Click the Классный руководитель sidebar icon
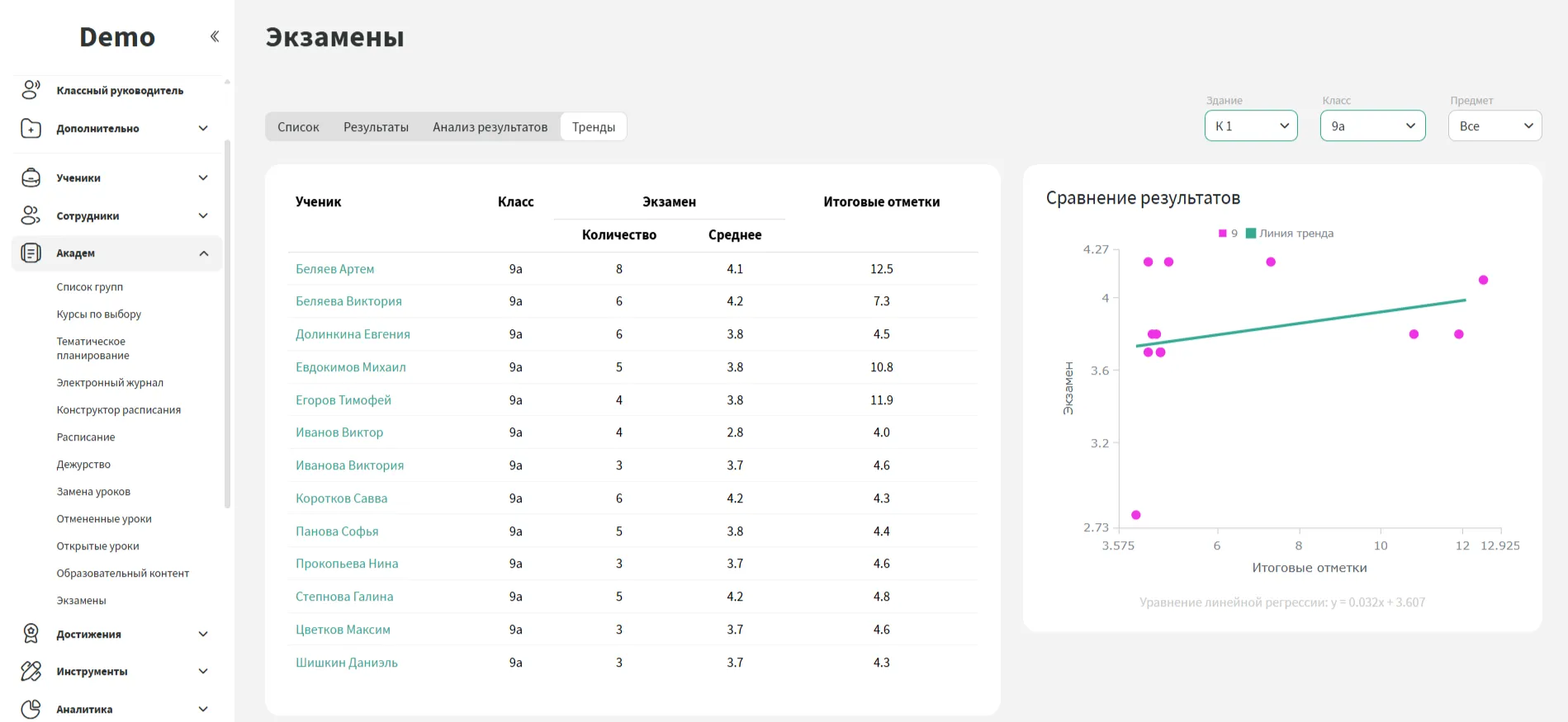This screenshot has width=1568, height=722. pos(31,90)
